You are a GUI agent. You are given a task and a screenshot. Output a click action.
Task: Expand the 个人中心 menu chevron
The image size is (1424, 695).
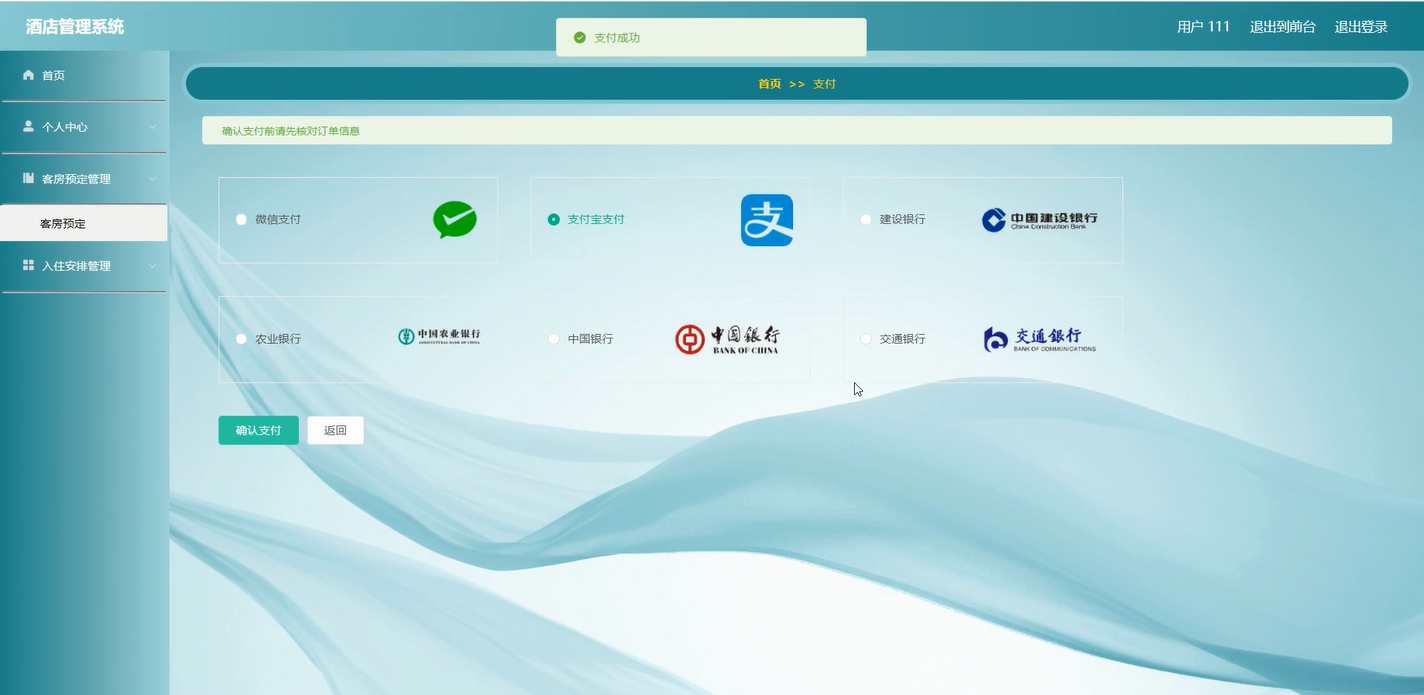point(152,127)
